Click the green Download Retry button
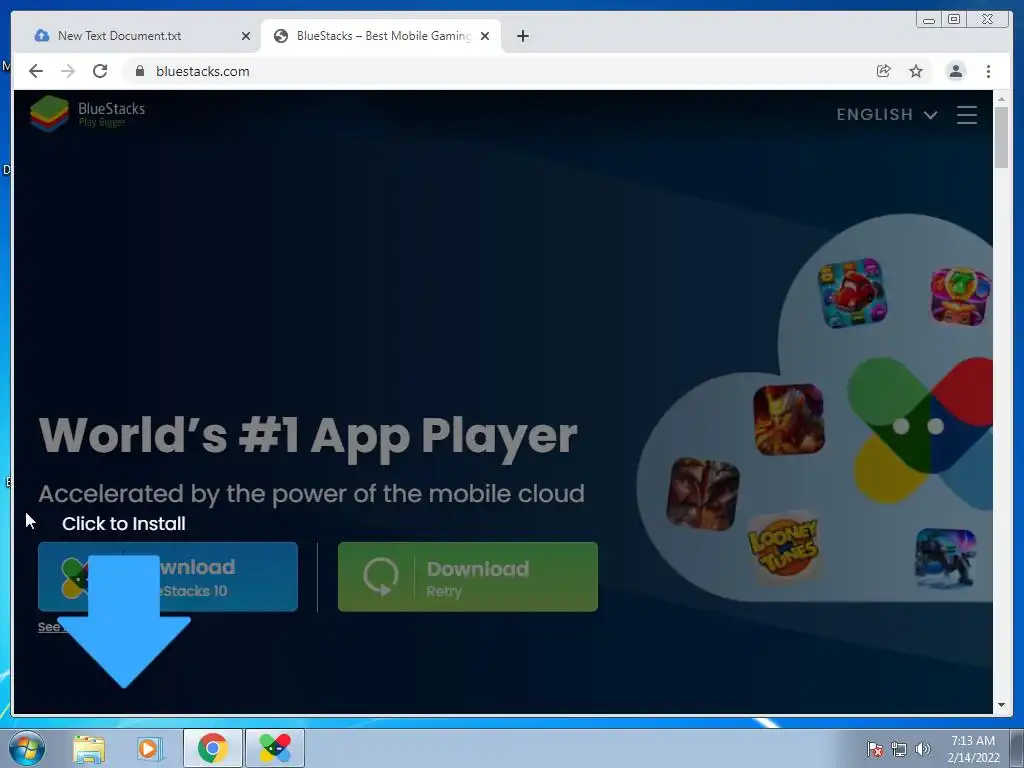The image size is (1024, 768). 468,577
